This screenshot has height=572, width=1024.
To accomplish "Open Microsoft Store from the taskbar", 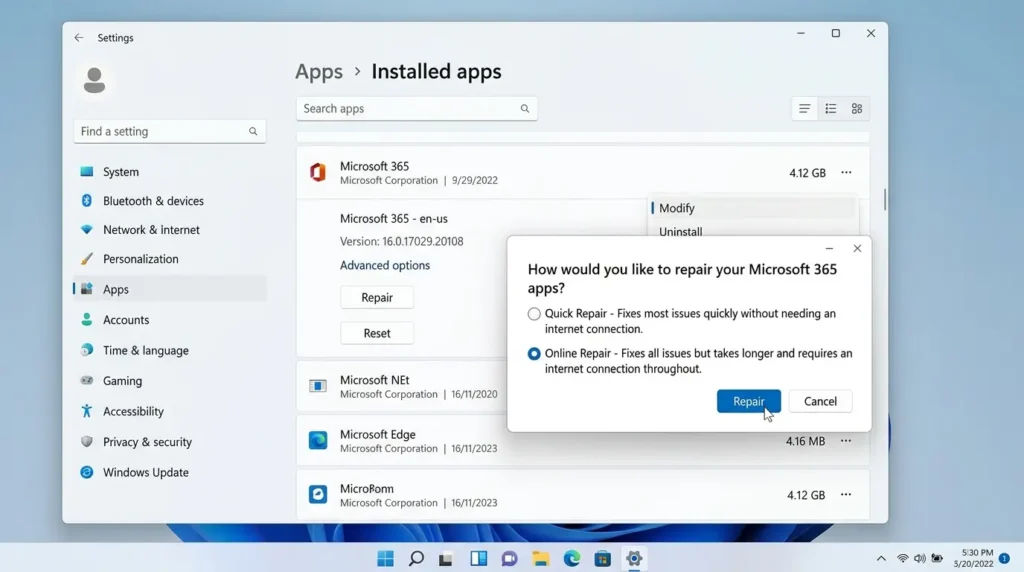I will pos(603,558).
